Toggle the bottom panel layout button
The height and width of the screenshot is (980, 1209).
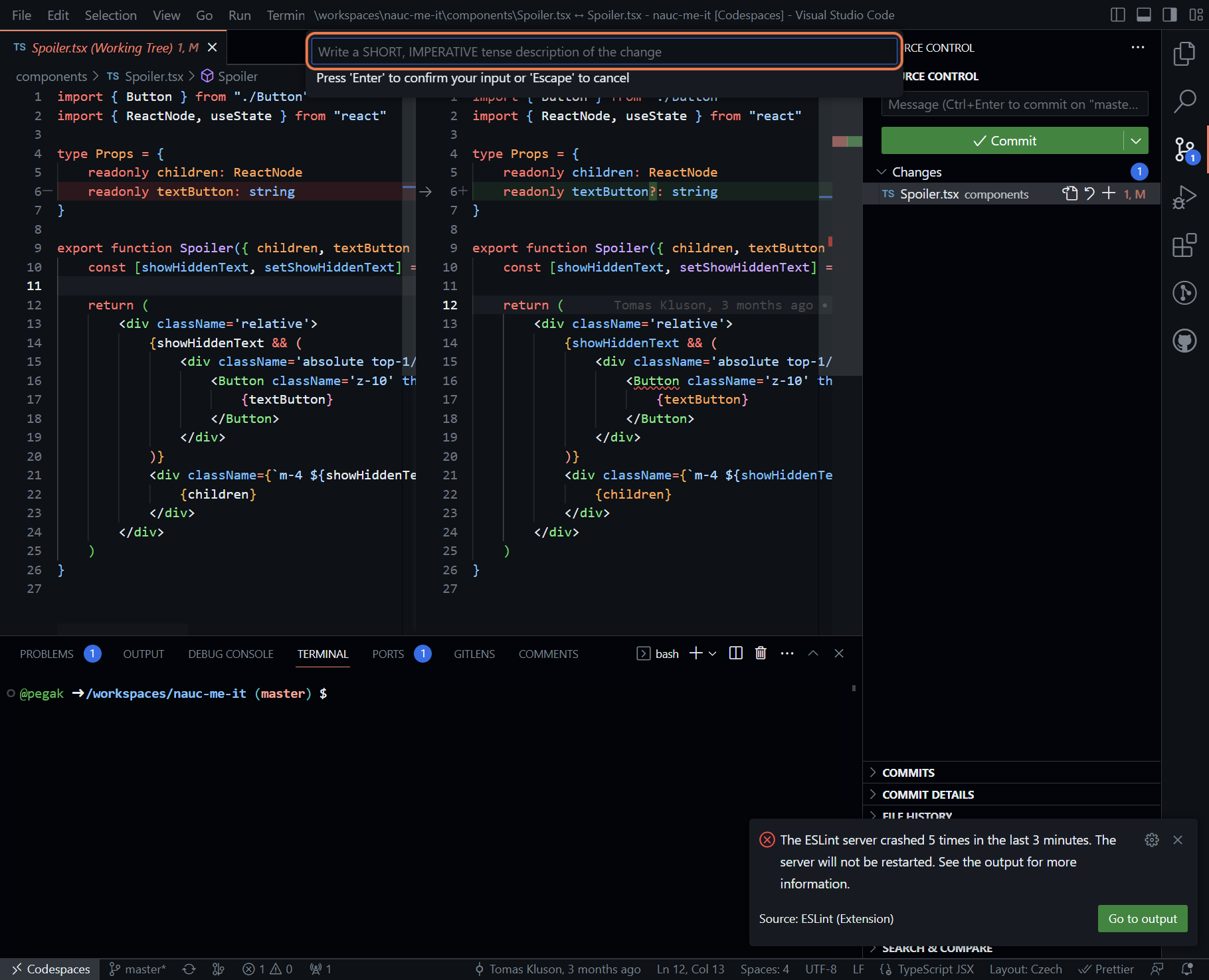click(x=1144, y=15)
